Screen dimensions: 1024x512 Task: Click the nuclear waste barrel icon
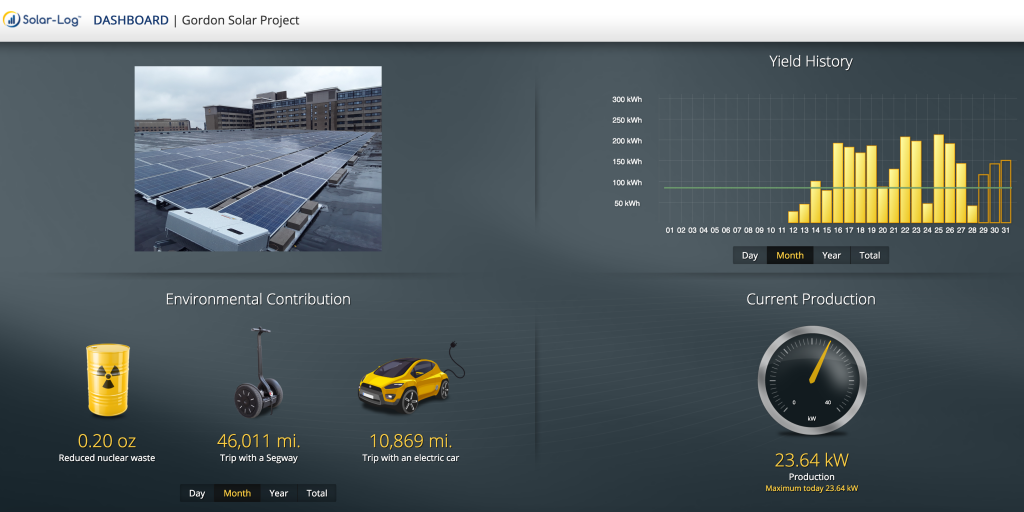coord(108,379)
